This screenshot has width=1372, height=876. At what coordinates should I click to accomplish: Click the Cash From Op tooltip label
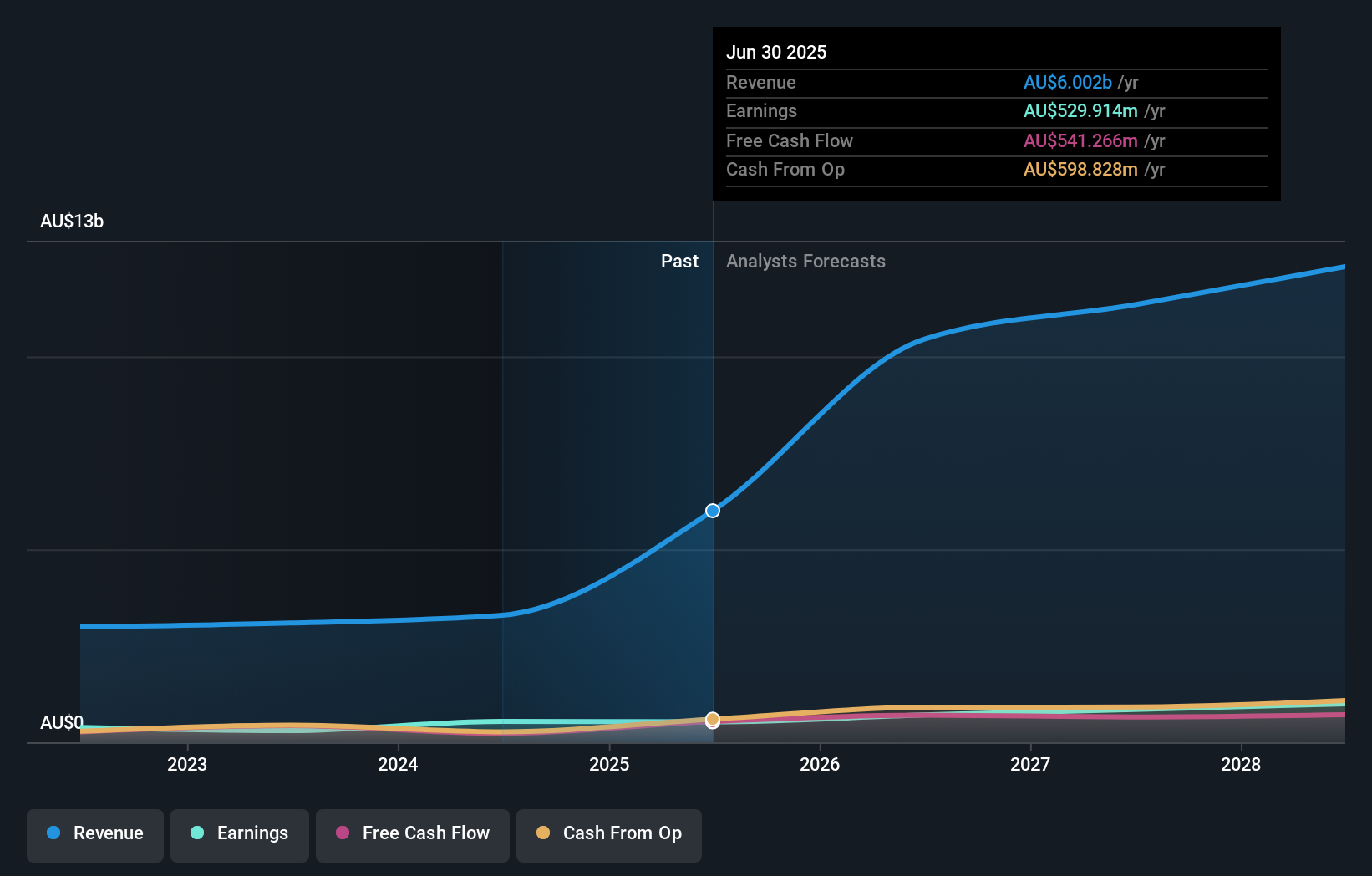coord(785,170)
